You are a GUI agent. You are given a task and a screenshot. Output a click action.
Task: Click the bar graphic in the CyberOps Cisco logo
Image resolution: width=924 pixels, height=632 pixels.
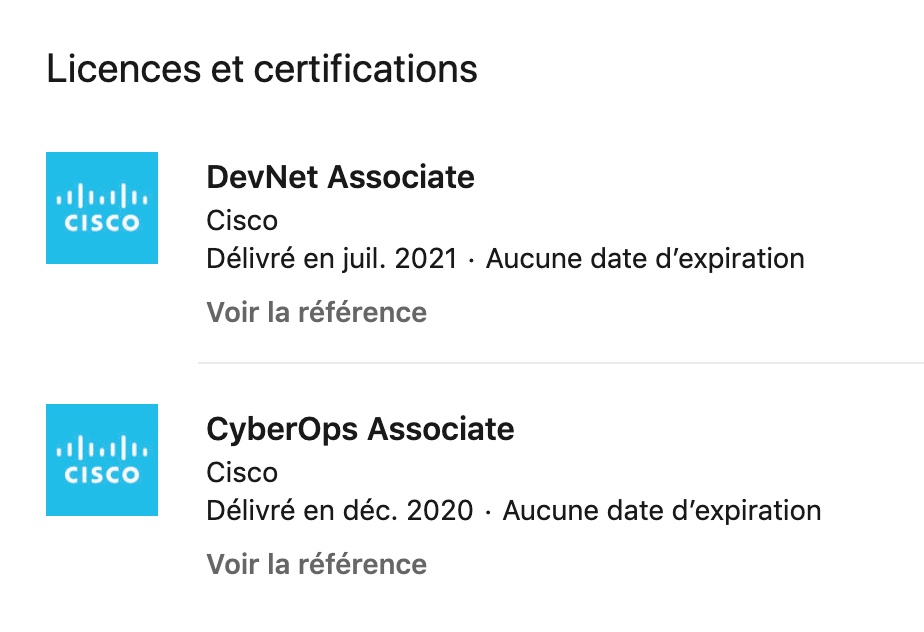pos(102,447)
